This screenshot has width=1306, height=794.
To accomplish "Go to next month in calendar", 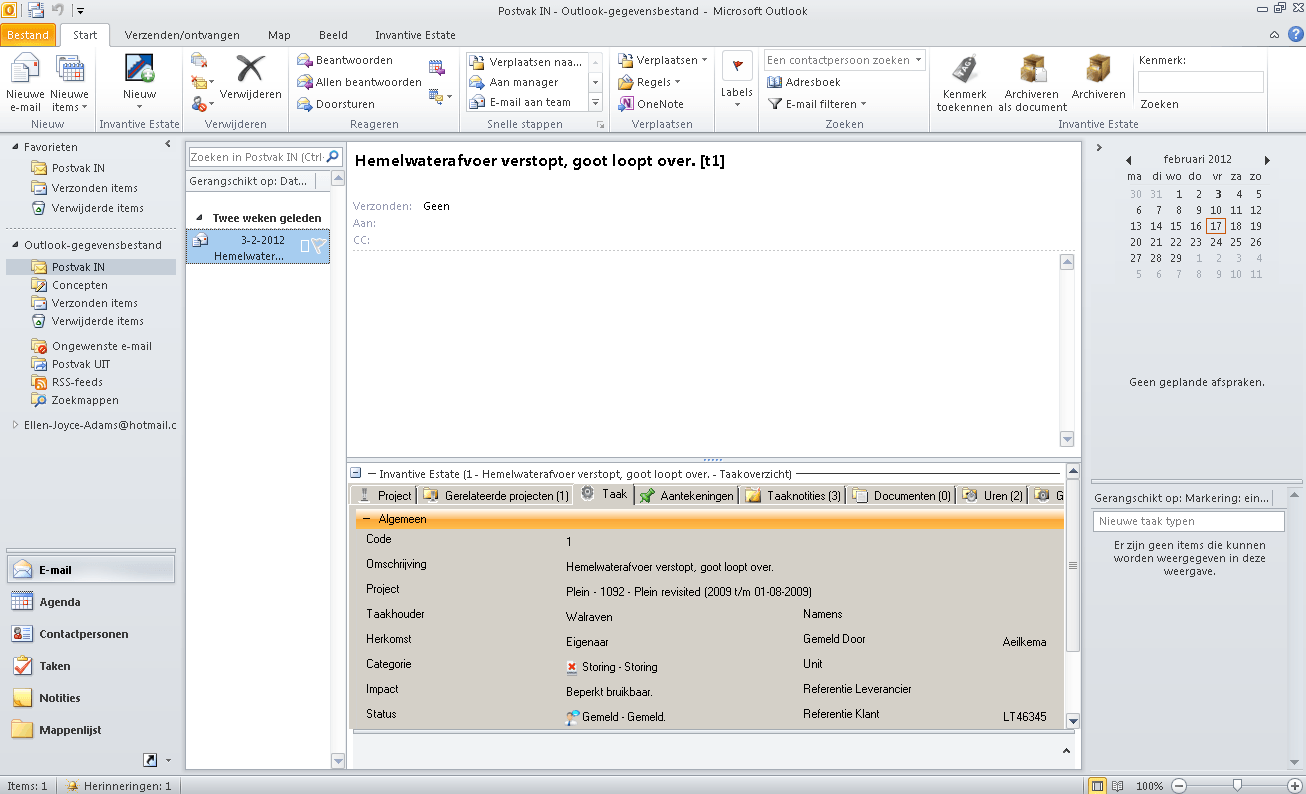I will click(x=1267, y=160).
